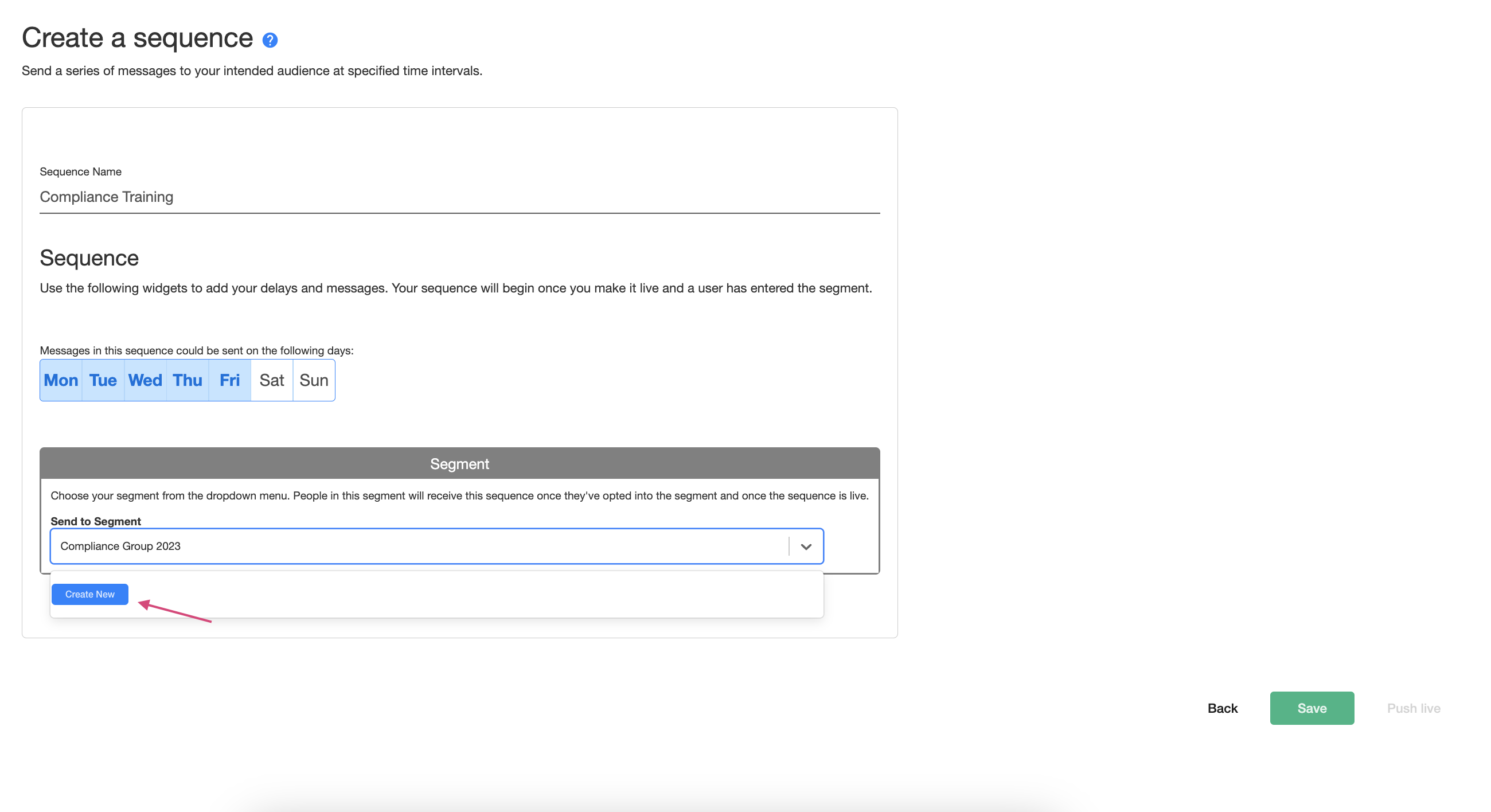1491x812 pixels.
Task: Click the segment dropdown chevron arrow
Action: coord(806,546)
